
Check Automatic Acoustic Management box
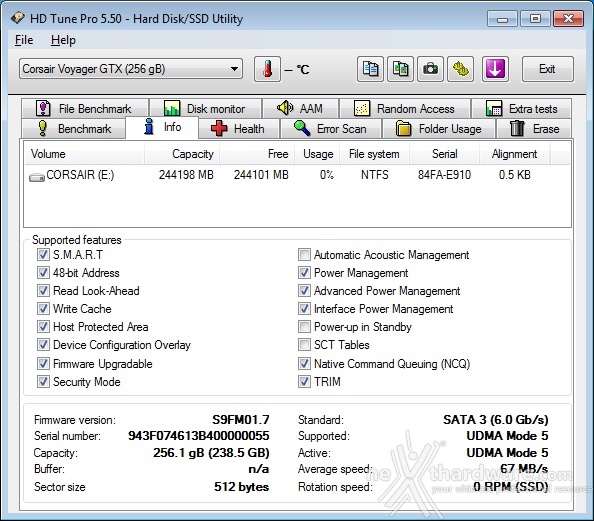click(x=304, y=255)
